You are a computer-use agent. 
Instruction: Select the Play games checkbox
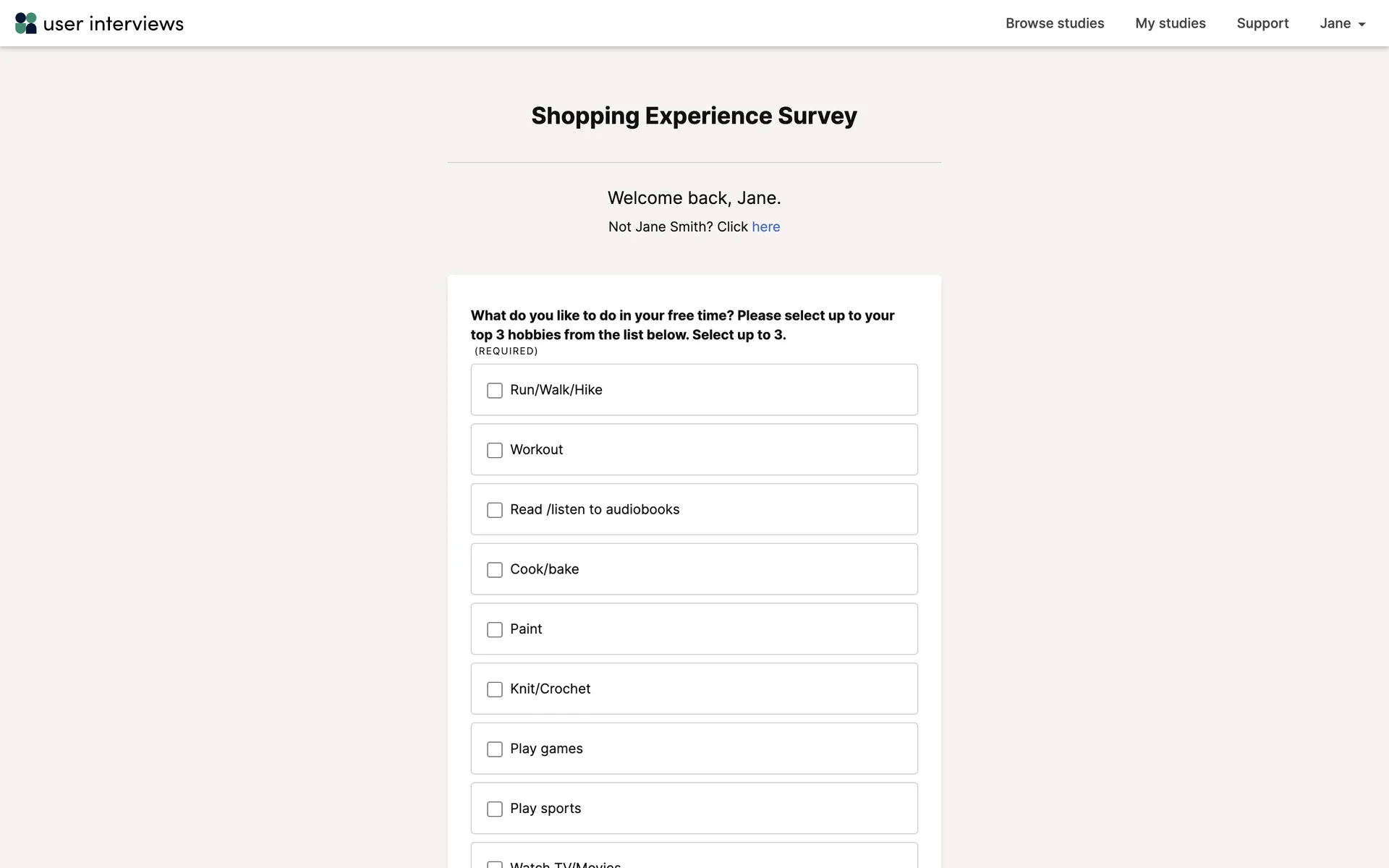pos(495,749)
